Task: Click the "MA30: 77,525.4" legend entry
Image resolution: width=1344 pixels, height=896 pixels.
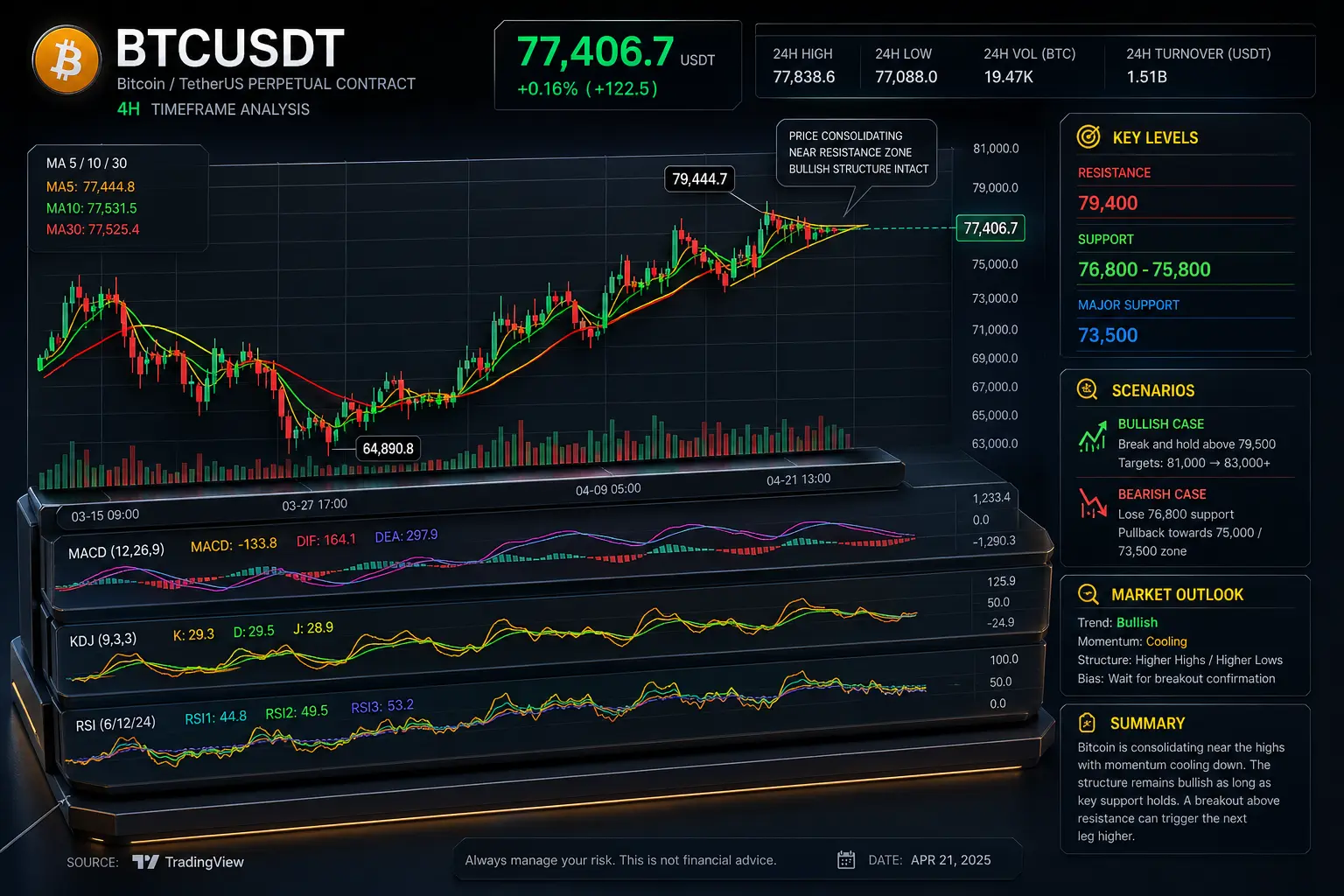Action: (92, 230)
